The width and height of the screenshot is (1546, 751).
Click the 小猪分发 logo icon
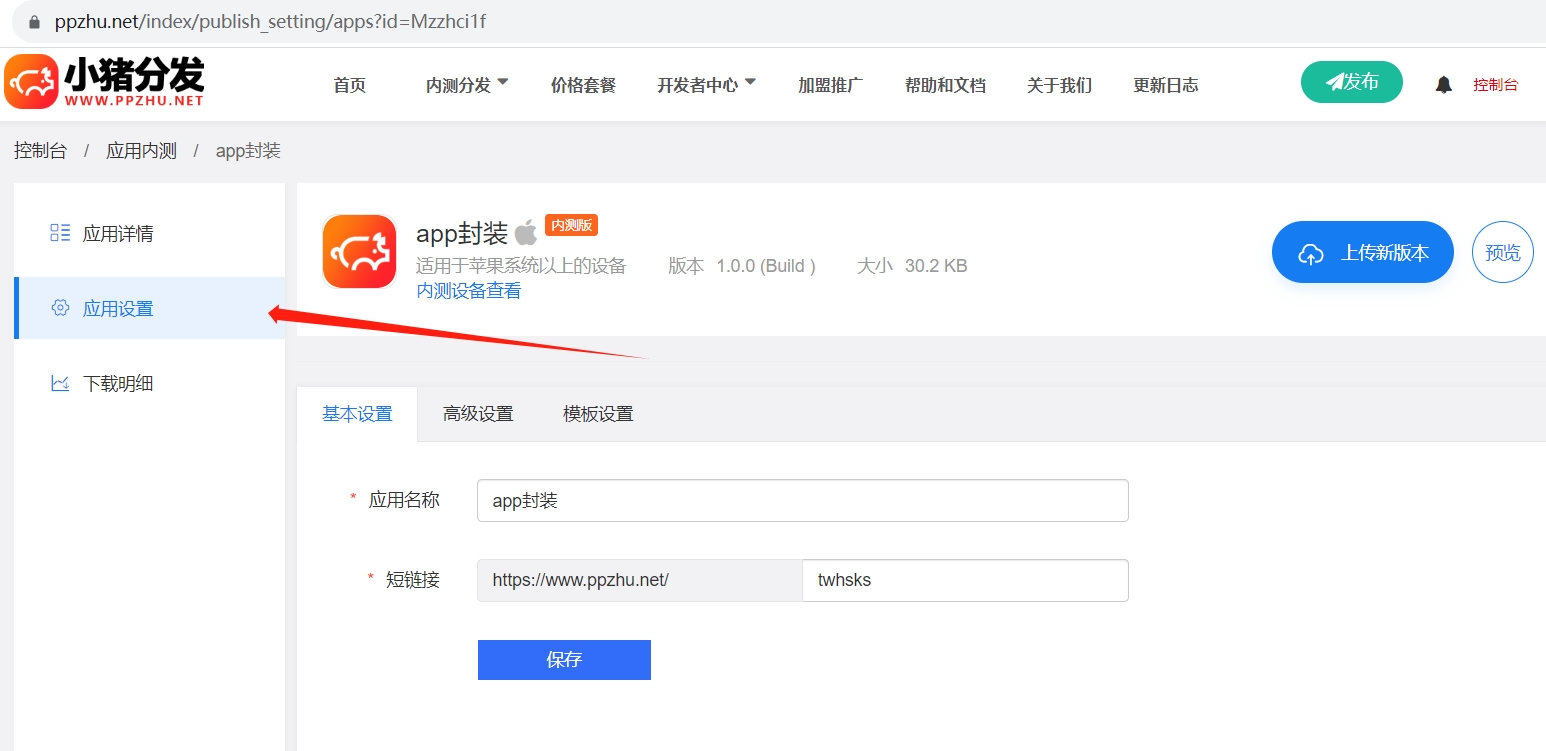click(x=33, y=80)
